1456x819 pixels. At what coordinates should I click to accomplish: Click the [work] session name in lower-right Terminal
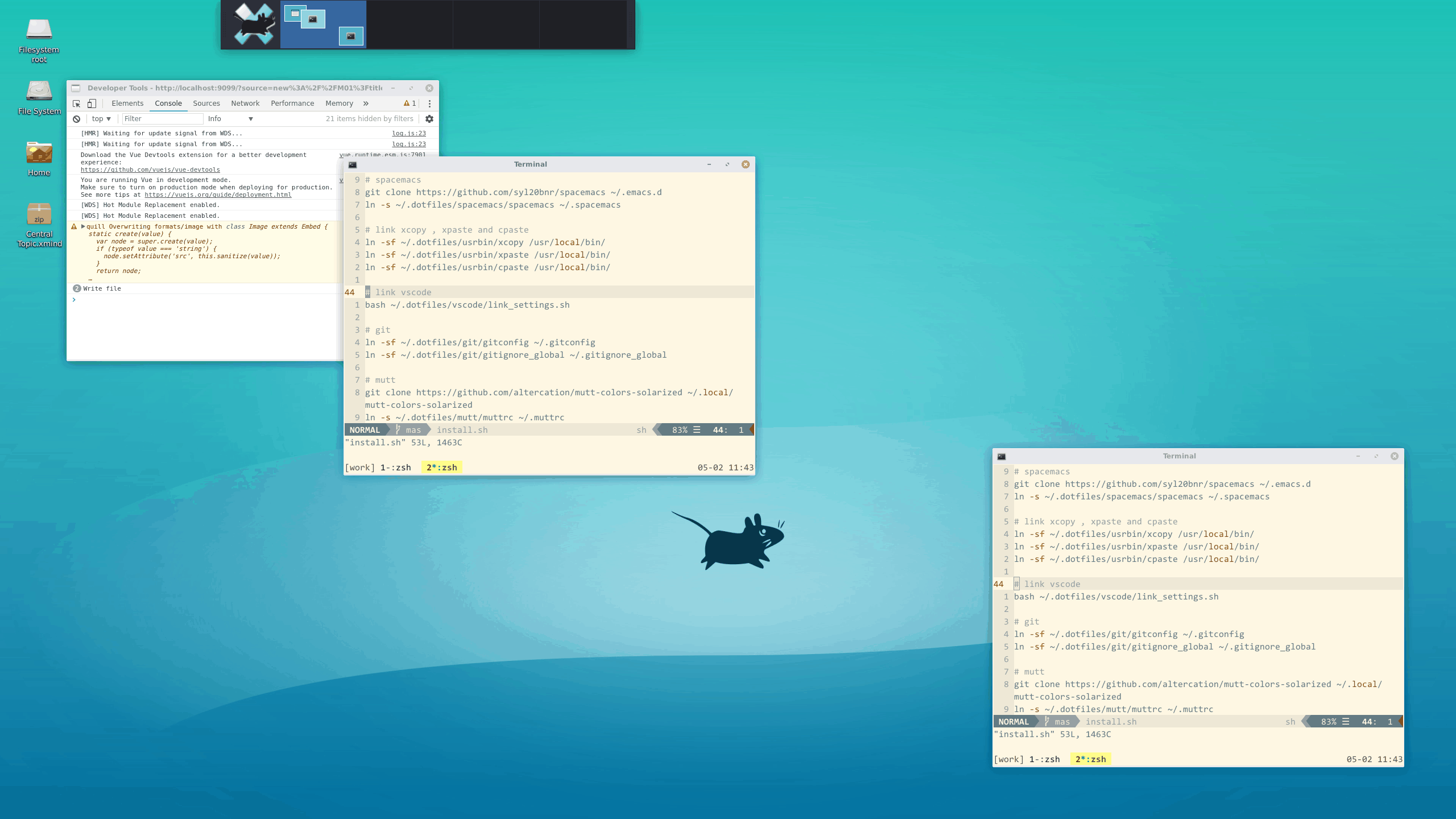(x=1009, y=759)
